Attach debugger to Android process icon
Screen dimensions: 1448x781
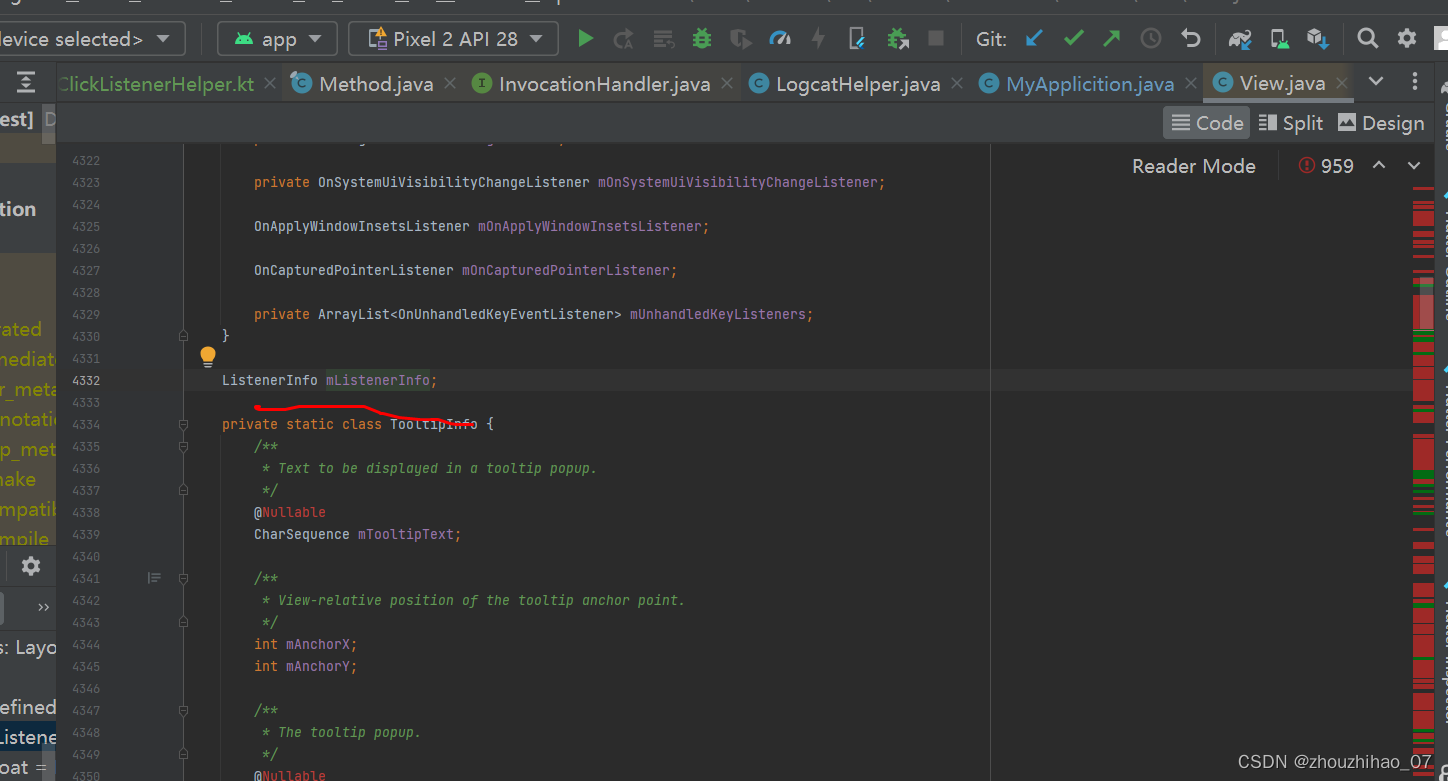point(897,39)
